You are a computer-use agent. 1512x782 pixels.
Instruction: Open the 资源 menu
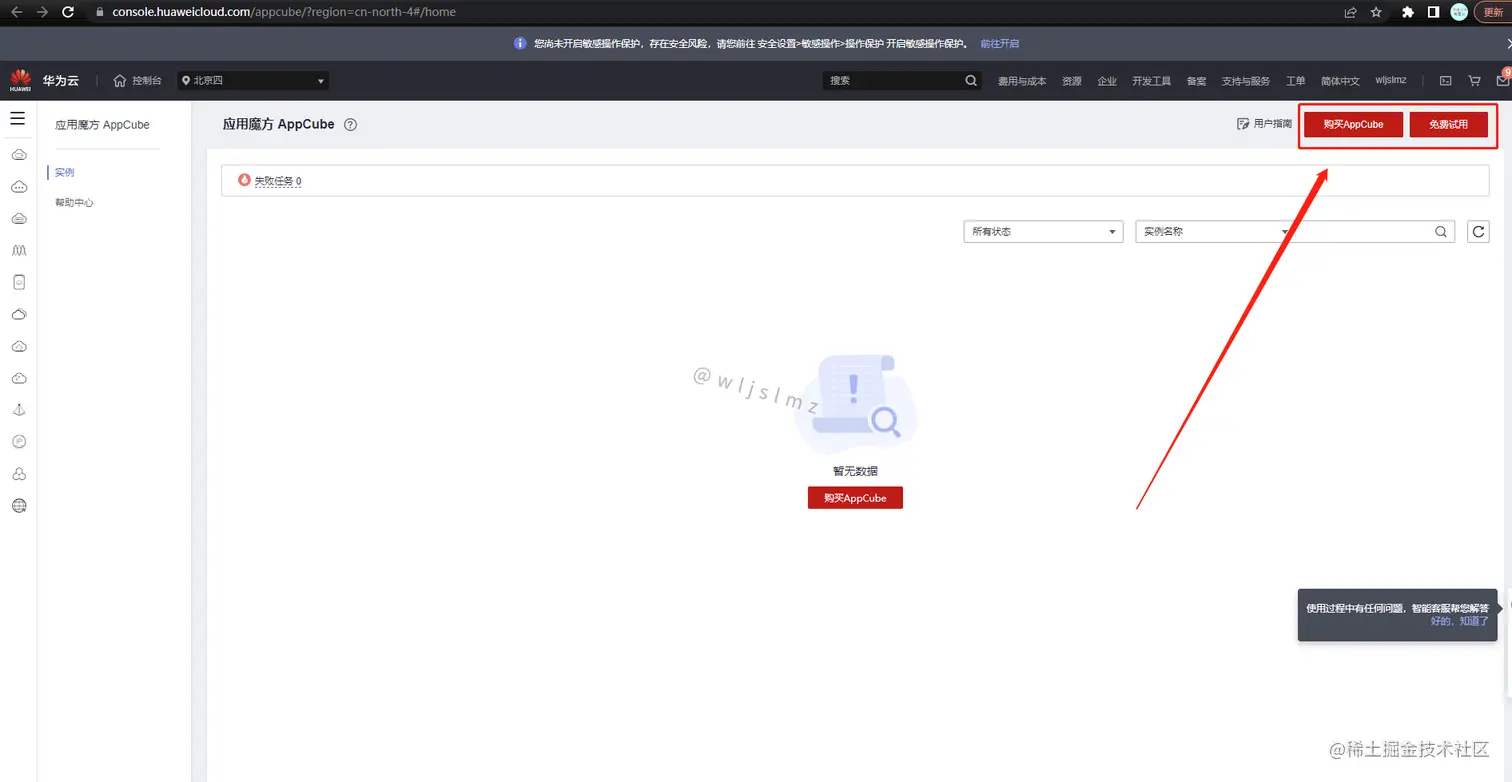click(x=1072, y=81)
